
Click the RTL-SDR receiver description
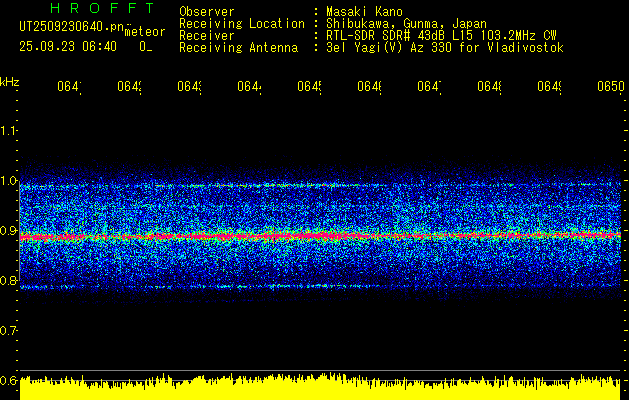point(441,36)
